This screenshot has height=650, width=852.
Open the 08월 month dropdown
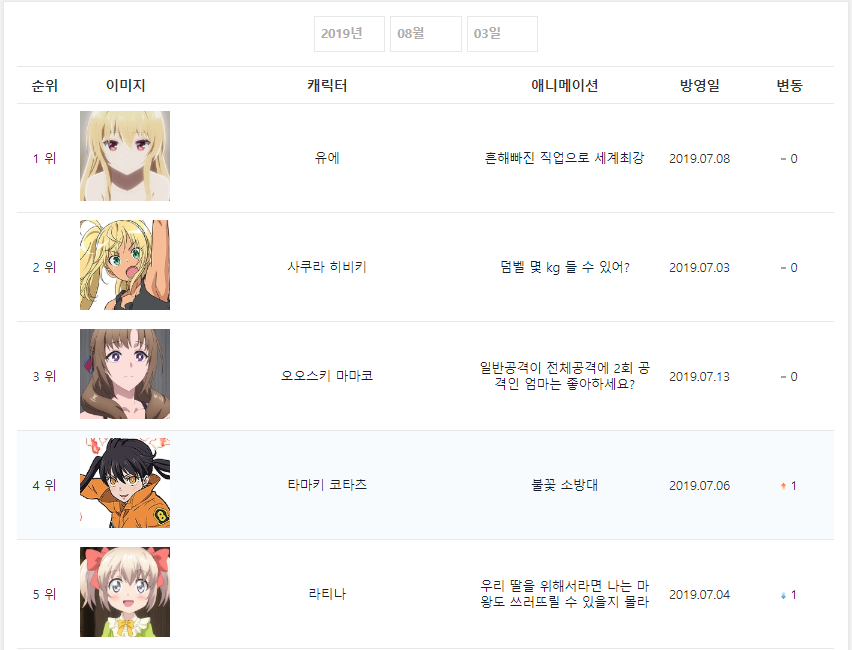pos(425,34)
